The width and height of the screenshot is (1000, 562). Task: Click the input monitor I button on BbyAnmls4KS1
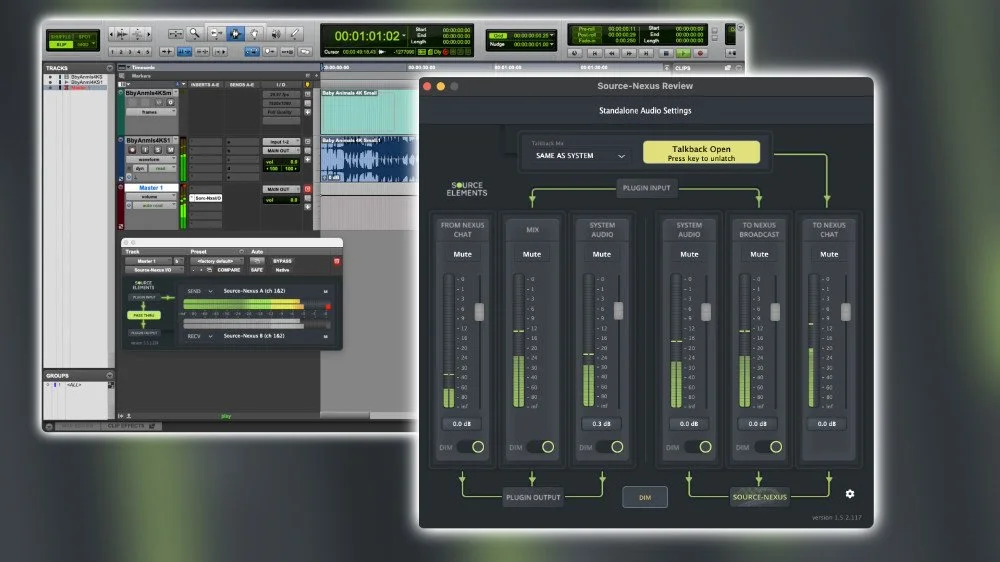[x=145, y=150]
